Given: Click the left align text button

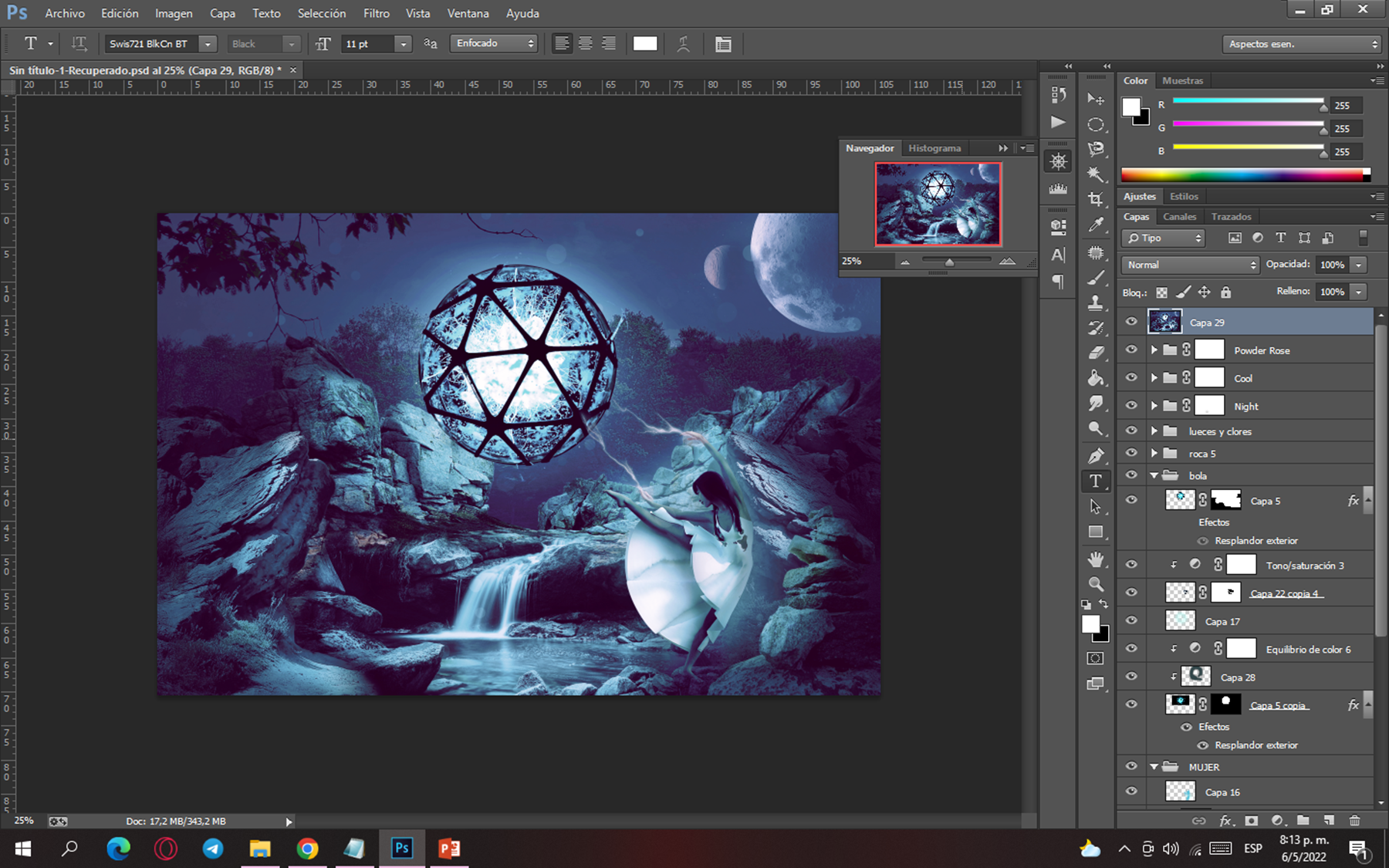Looking at the screenshot, I should pos(562,44).
